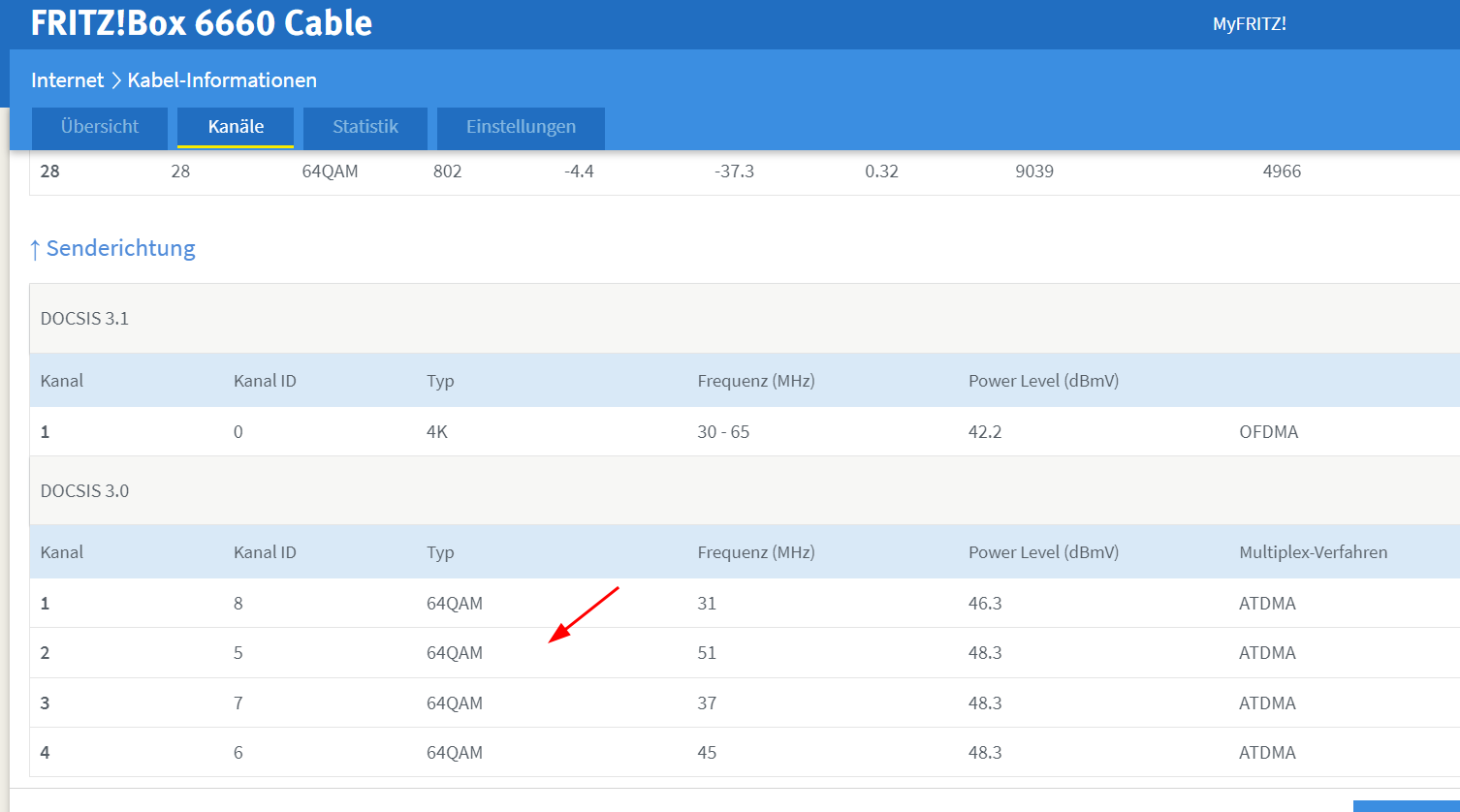The image size is (1460, 812).
Task: Switch to the Statistik tab
Action: (365, 127)
